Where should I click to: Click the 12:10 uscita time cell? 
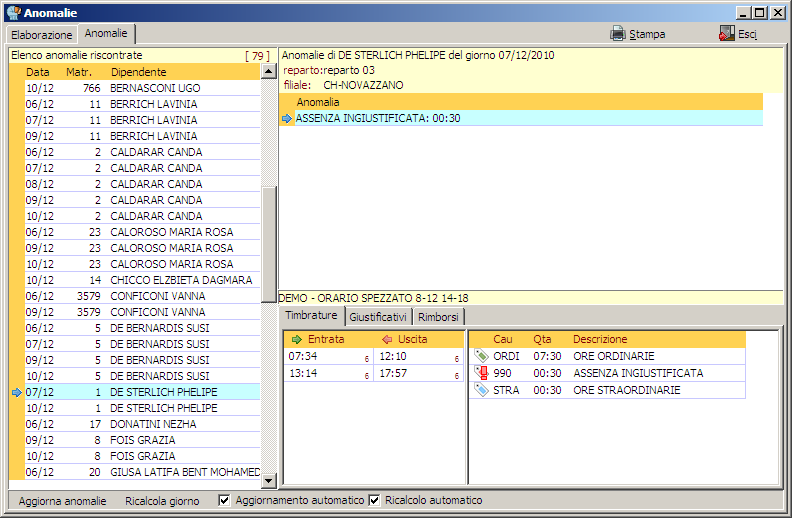418,356
